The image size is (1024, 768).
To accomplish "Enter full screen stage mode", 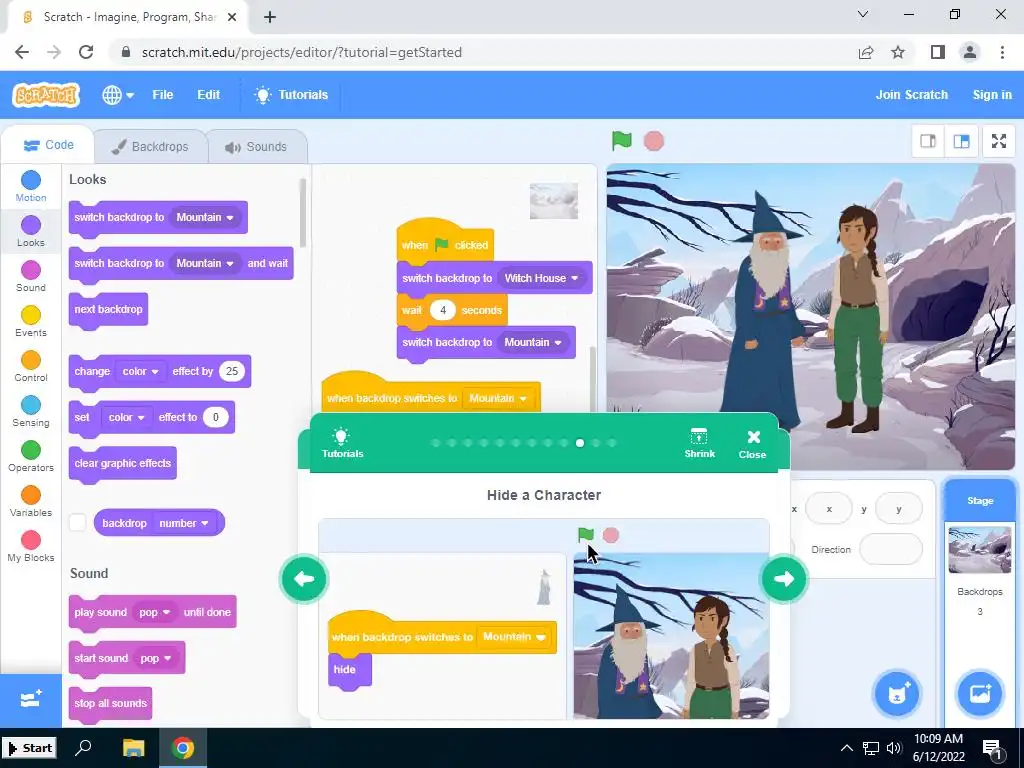I will [999, 141].
